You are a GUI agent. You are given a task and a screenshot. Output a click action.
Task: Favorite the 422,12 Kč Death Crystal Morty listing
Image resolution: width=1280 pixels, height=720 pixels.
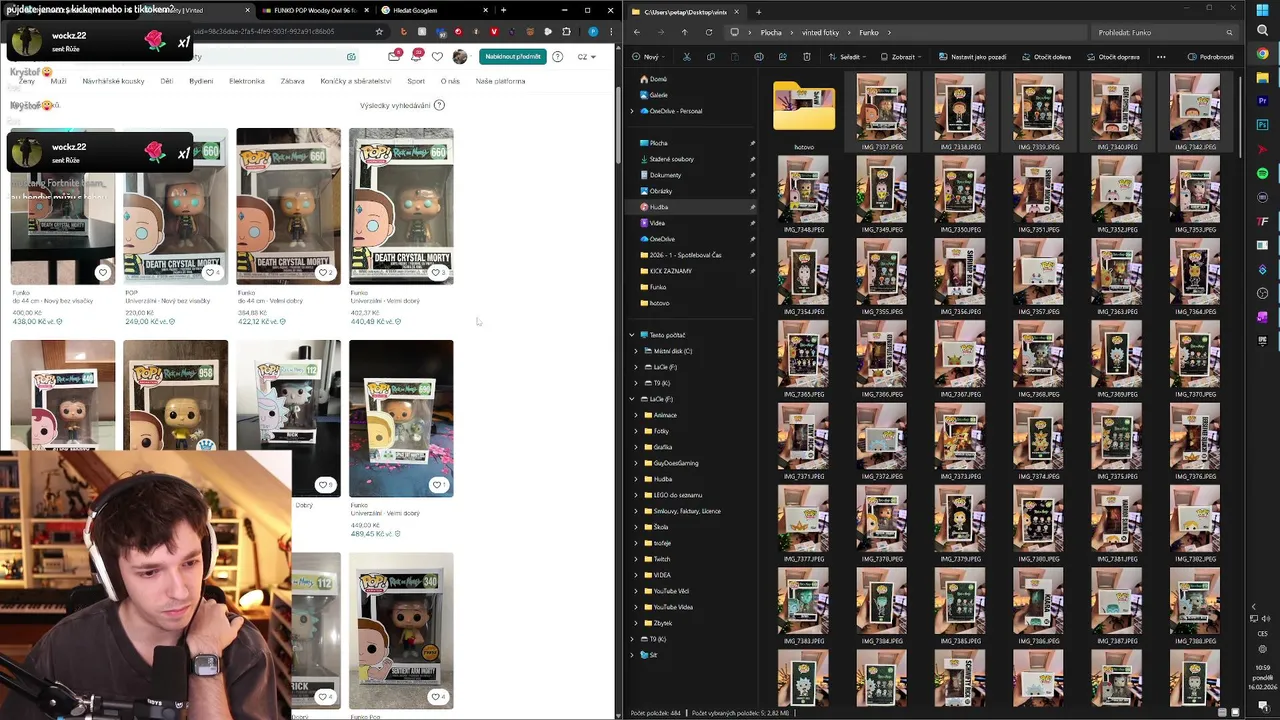[x=324, y=272]
